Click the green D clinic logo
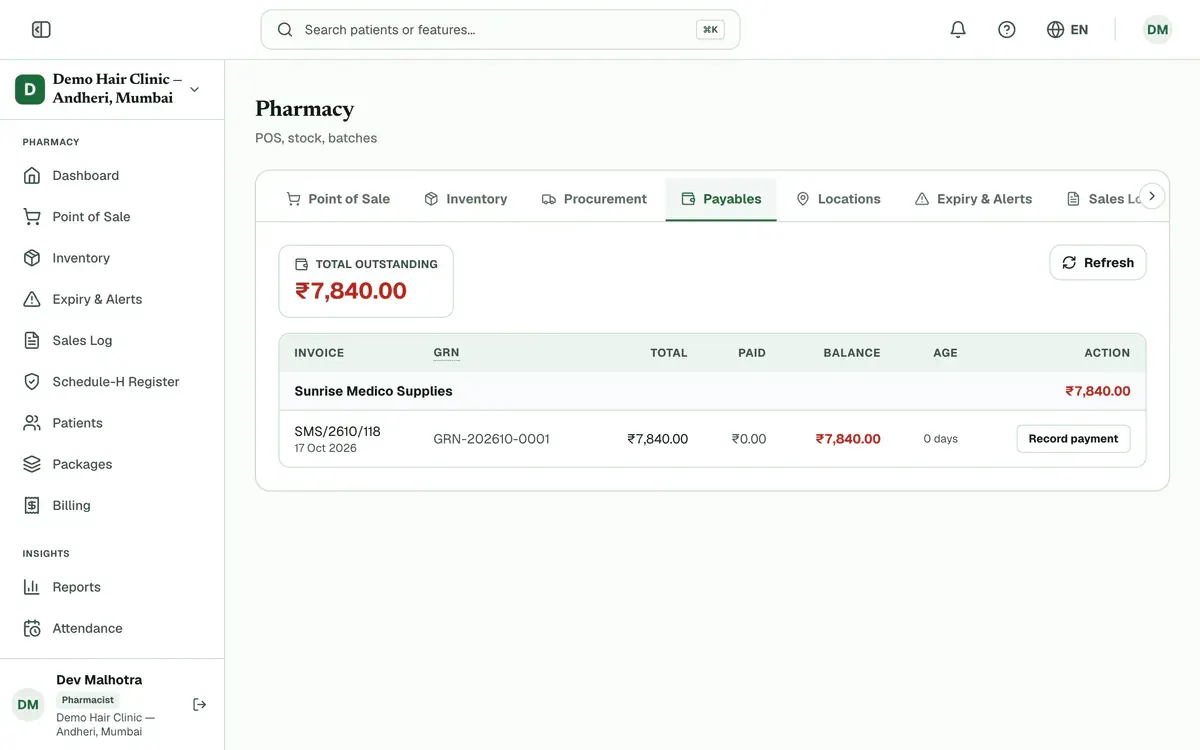The image size is (1200, 750). click(x=30, y=89)
